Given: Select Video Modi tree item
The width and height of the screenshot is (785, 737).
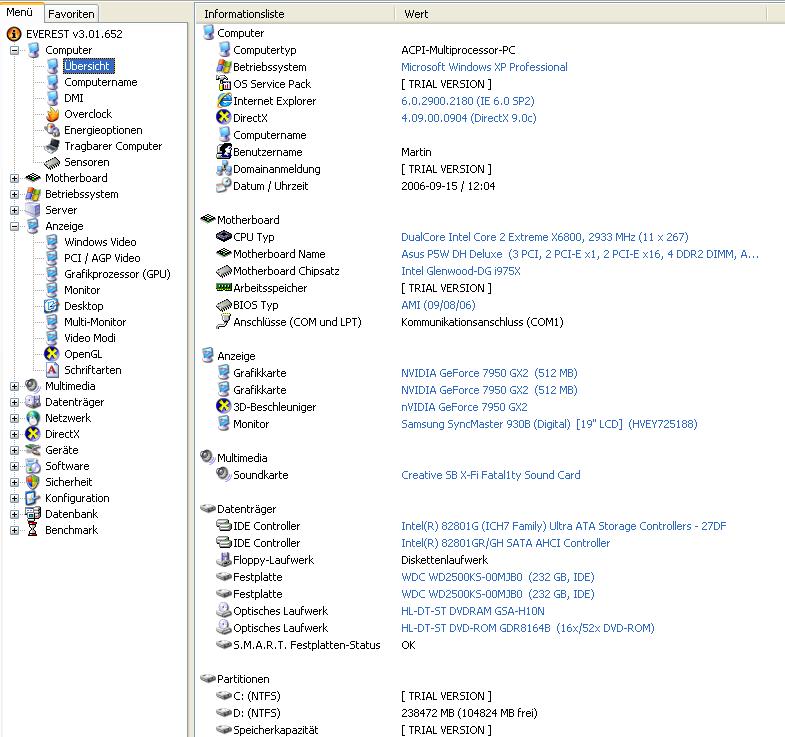Looking at the screenshot, I should click(x=90, y=338).
